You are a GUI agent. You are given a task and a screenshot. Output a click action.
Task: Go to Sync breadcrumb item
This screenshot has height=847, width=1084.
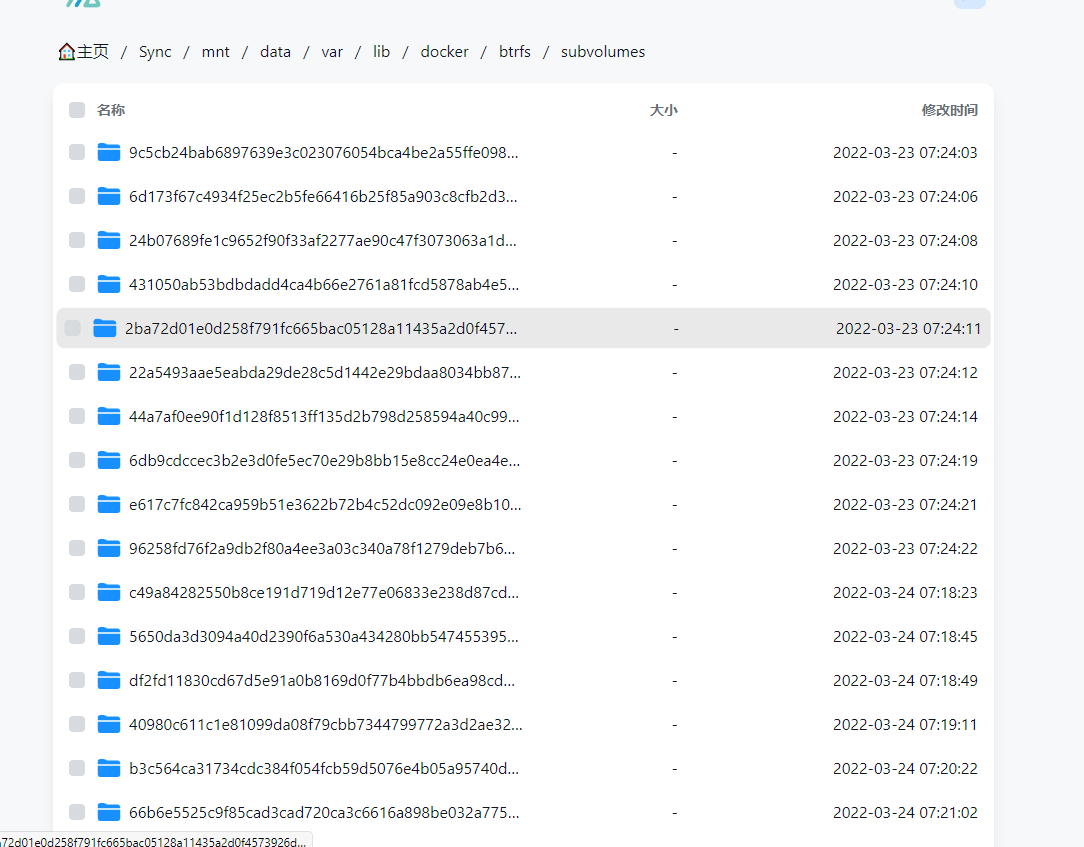click(155, 52)
